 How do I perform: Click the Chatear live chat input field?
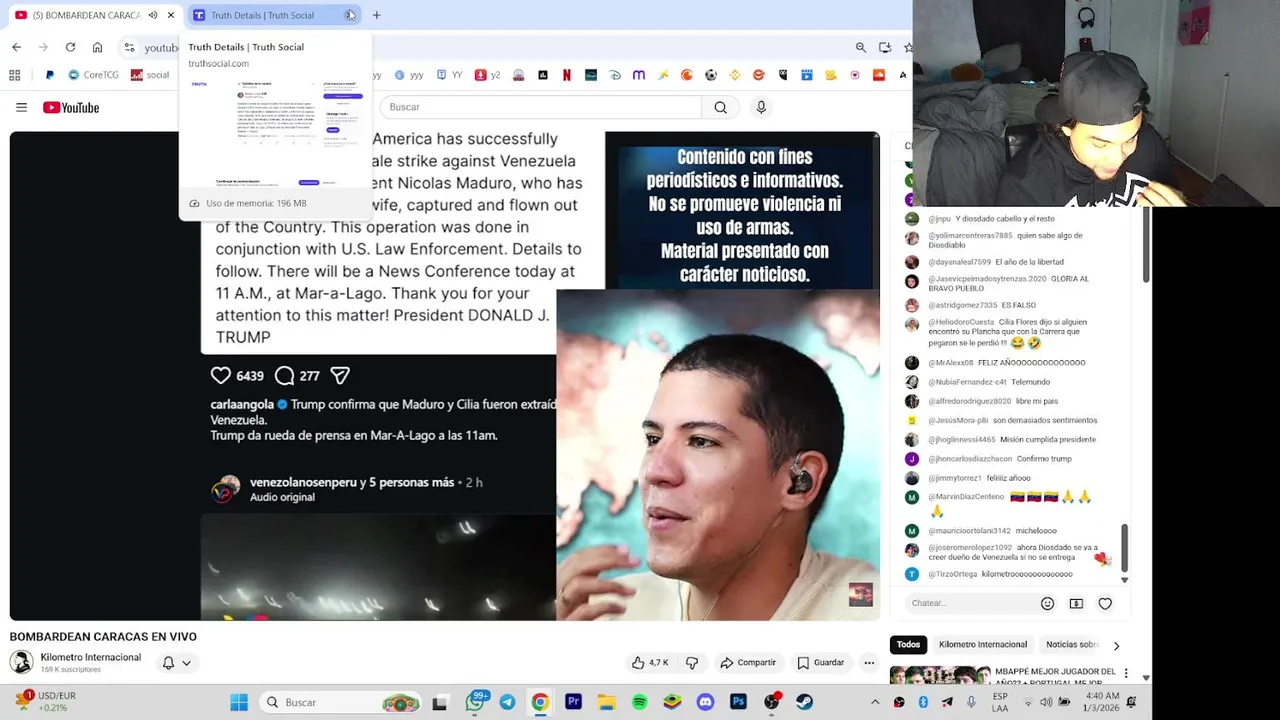[970, 603]
